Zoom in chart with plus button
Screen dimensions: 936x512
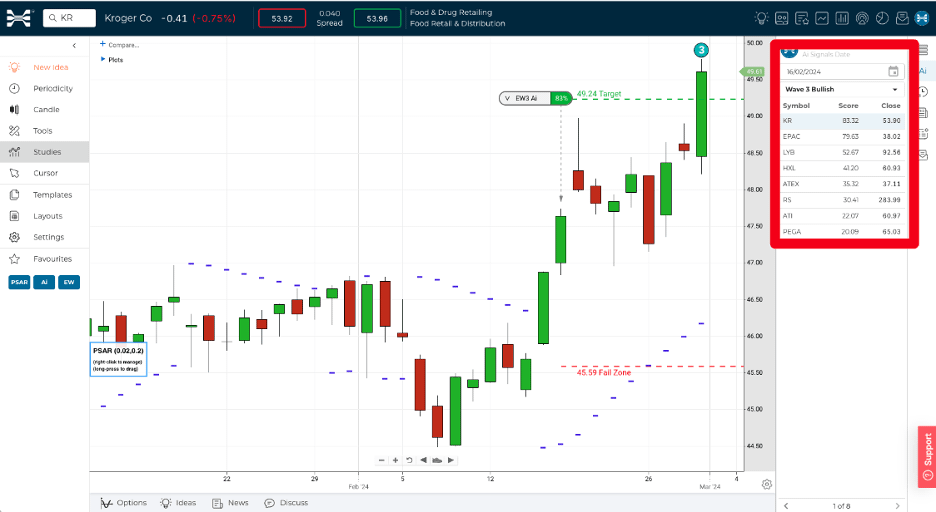395,460
